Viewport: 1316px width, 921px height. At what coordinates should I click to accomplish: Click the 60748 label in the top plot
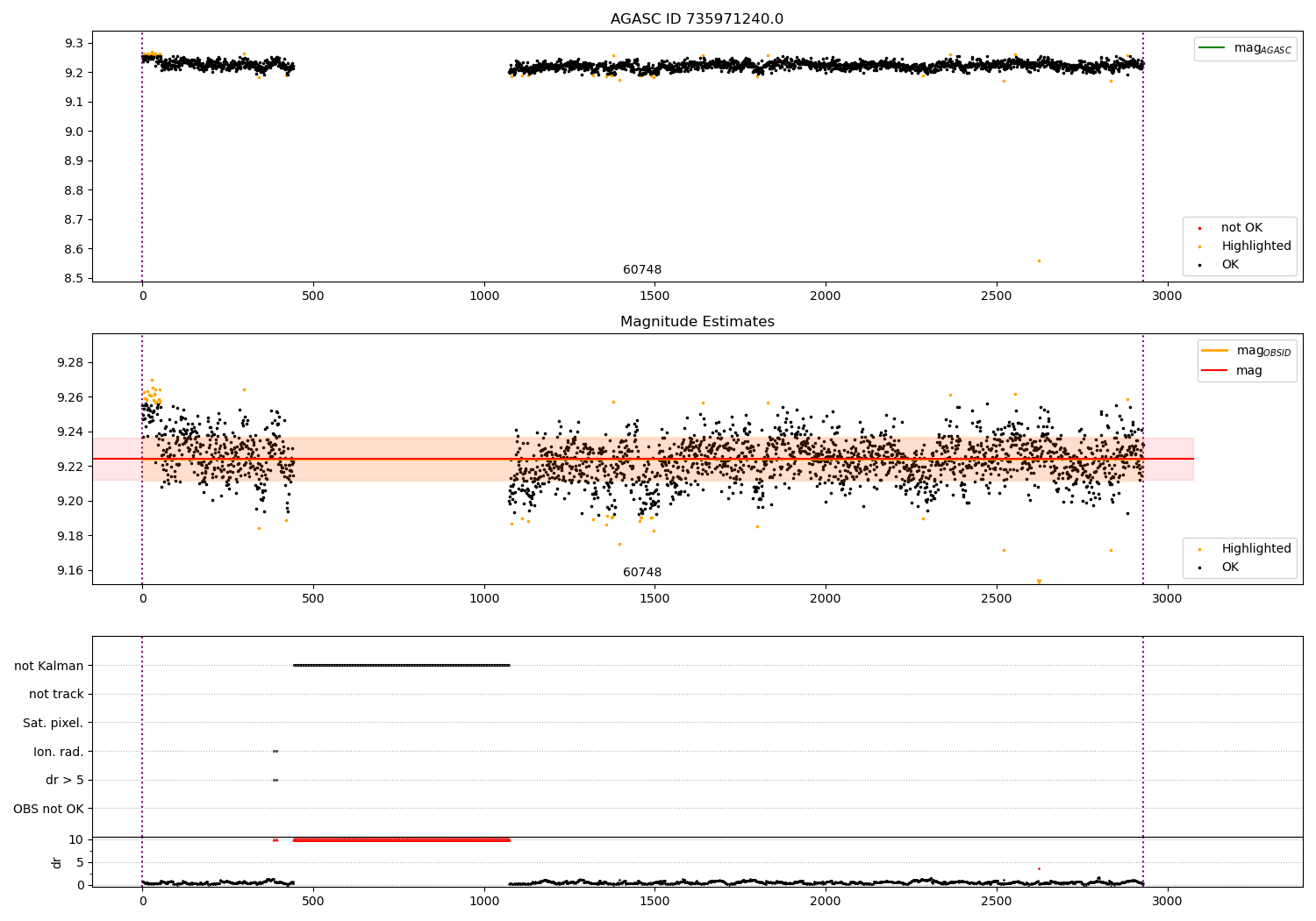pos(642,270)
